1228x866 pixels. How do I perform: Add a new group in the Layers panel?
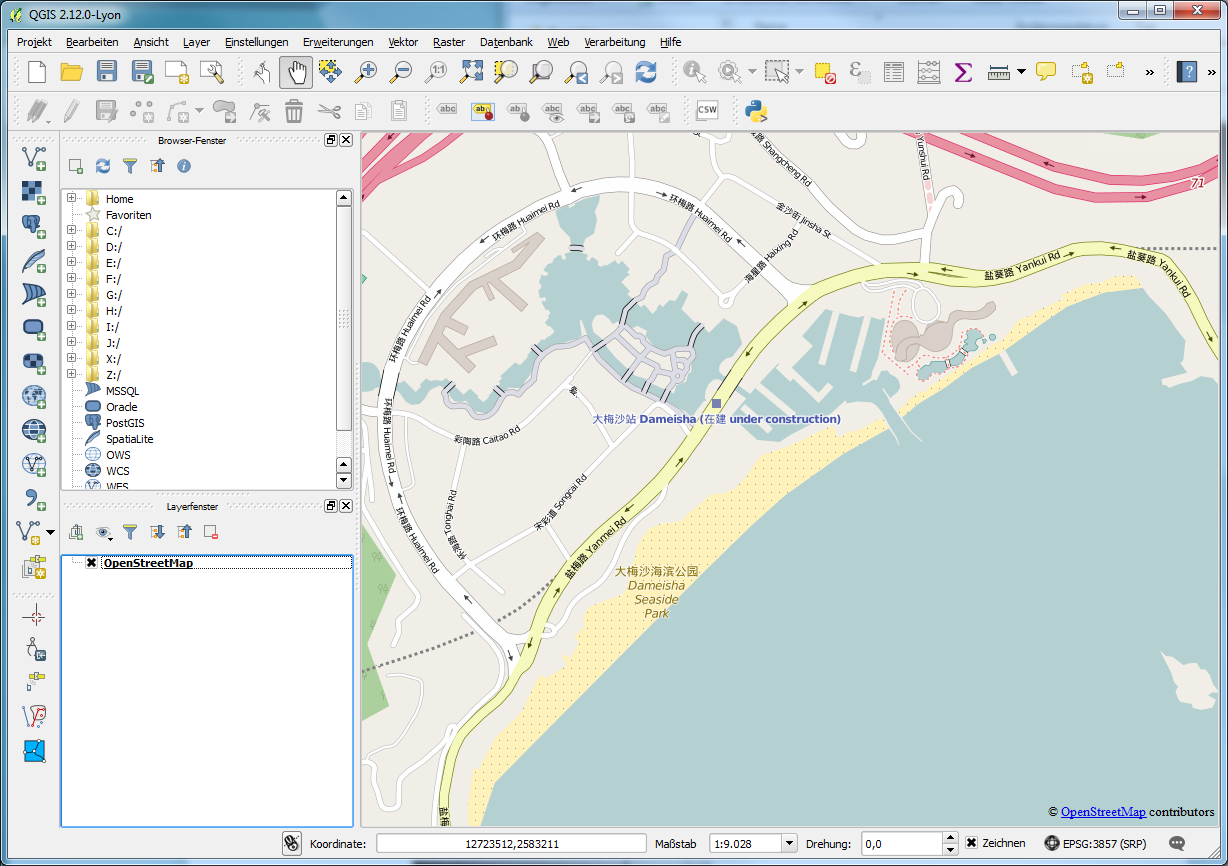pyautogui.click(x=76, y=532)
